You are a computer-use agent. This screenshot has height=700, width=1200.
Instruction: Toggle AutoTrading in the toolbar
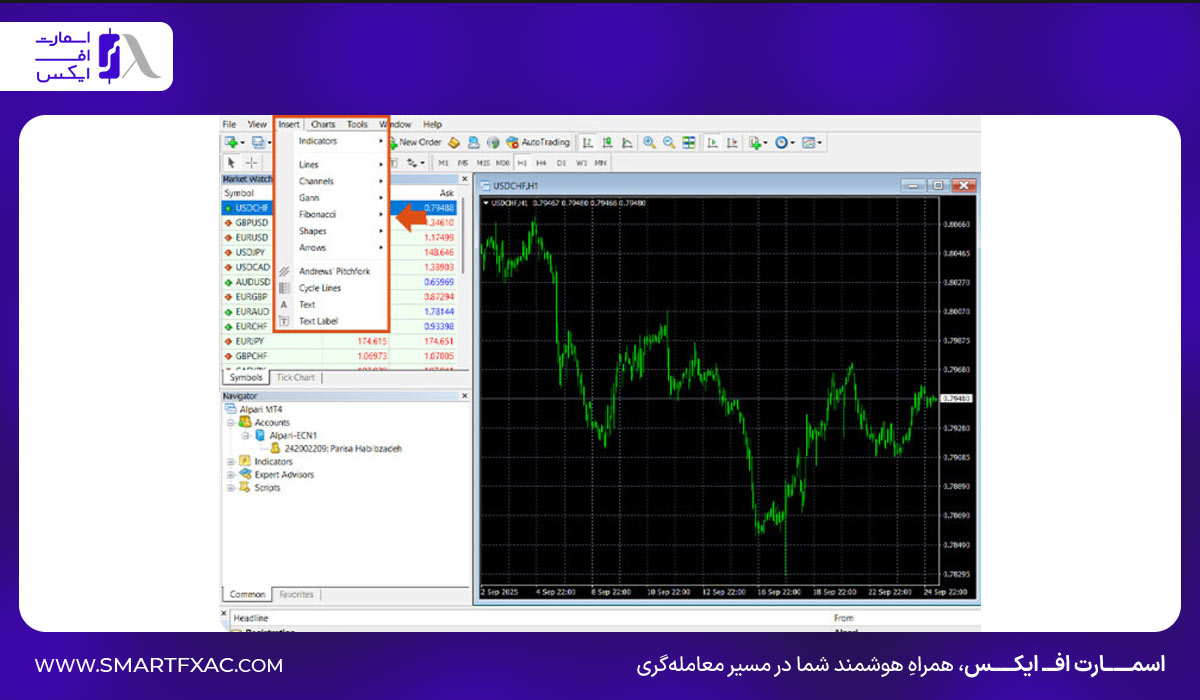538,143
